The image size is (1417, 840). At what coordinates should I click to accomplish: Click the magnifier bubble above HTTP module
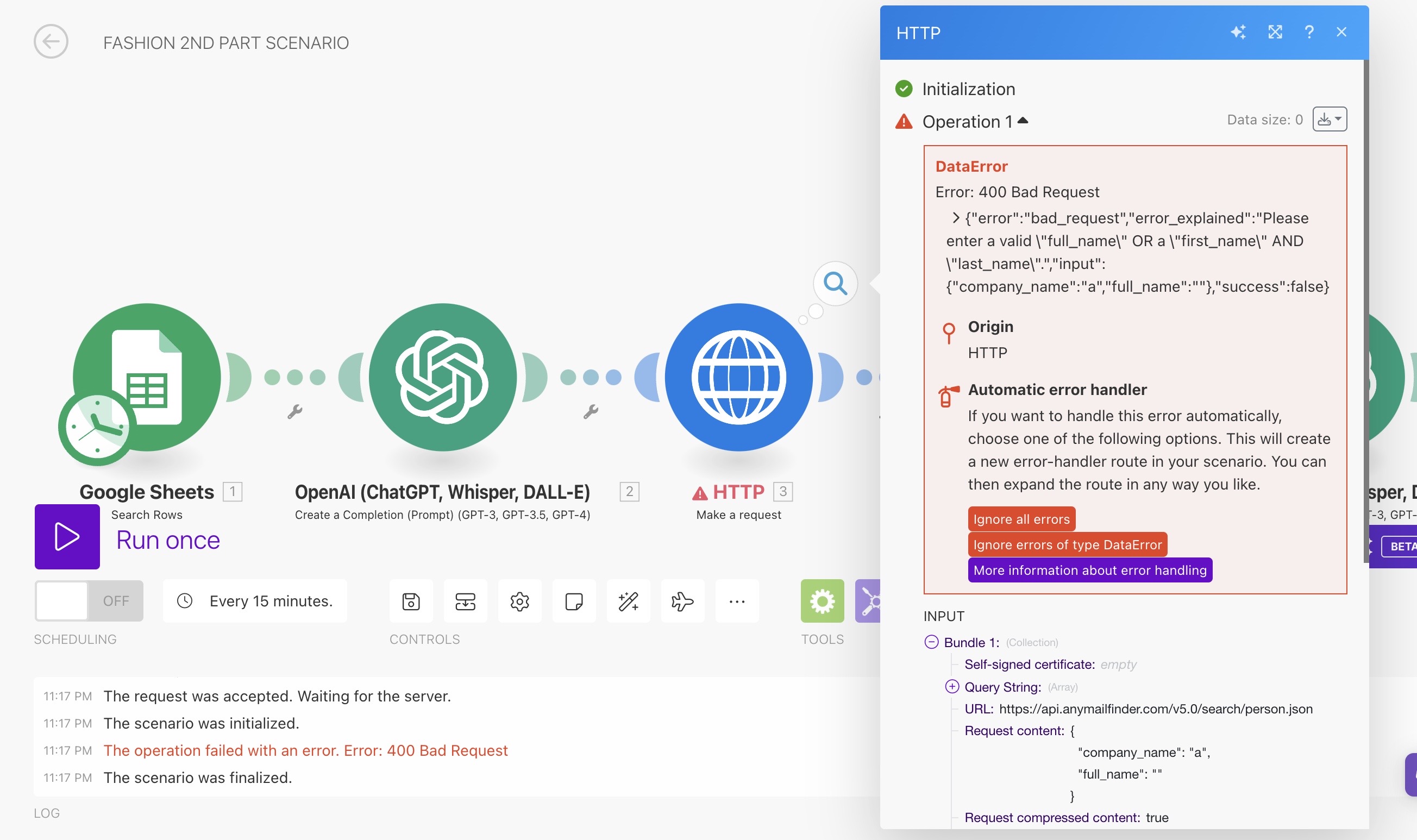(x=835, y=283)
